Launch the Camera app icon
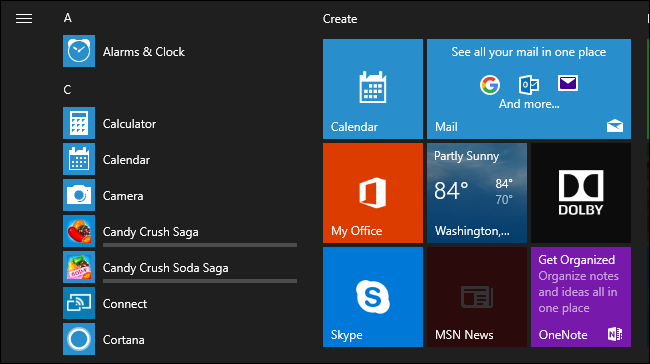The width and height of the screenshot is (650, 364). (79, 195)
